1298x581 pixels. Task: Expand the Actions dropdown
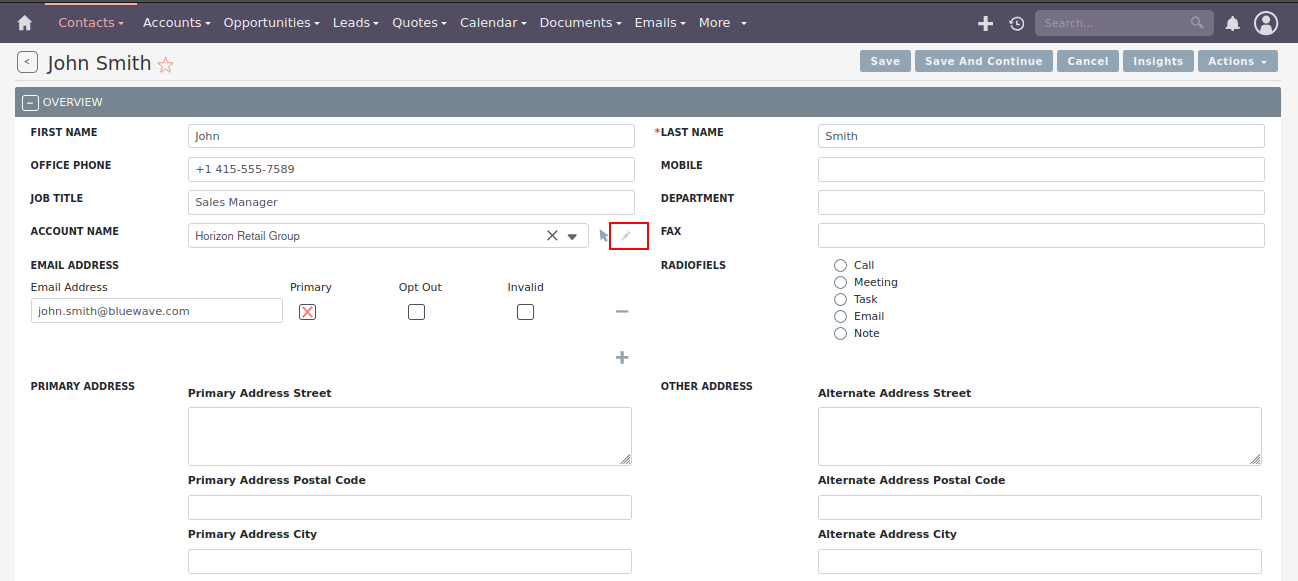(1237, 62)
